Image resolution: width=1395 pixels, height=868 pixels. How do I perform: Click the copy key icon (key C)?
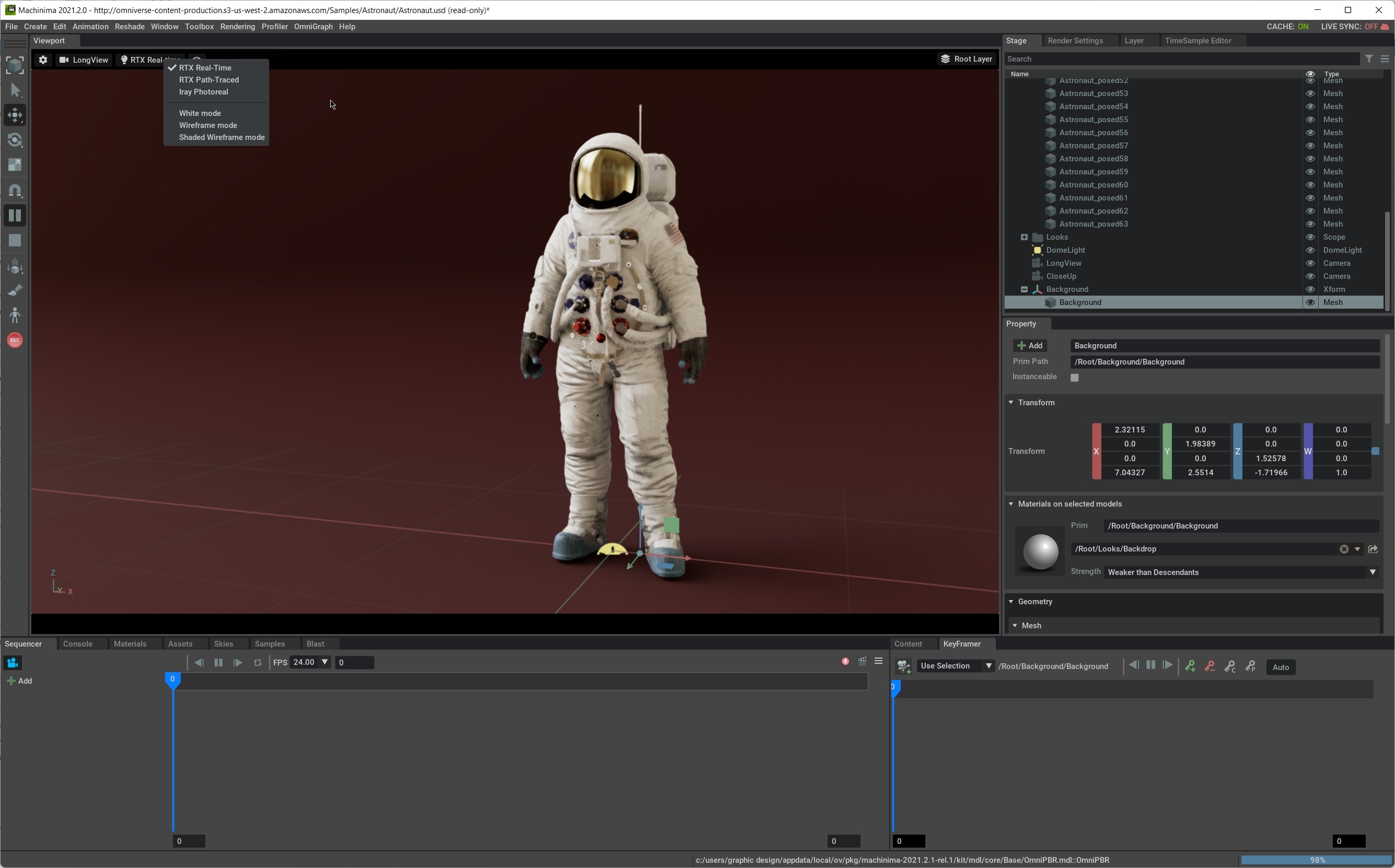(1229, 666)
